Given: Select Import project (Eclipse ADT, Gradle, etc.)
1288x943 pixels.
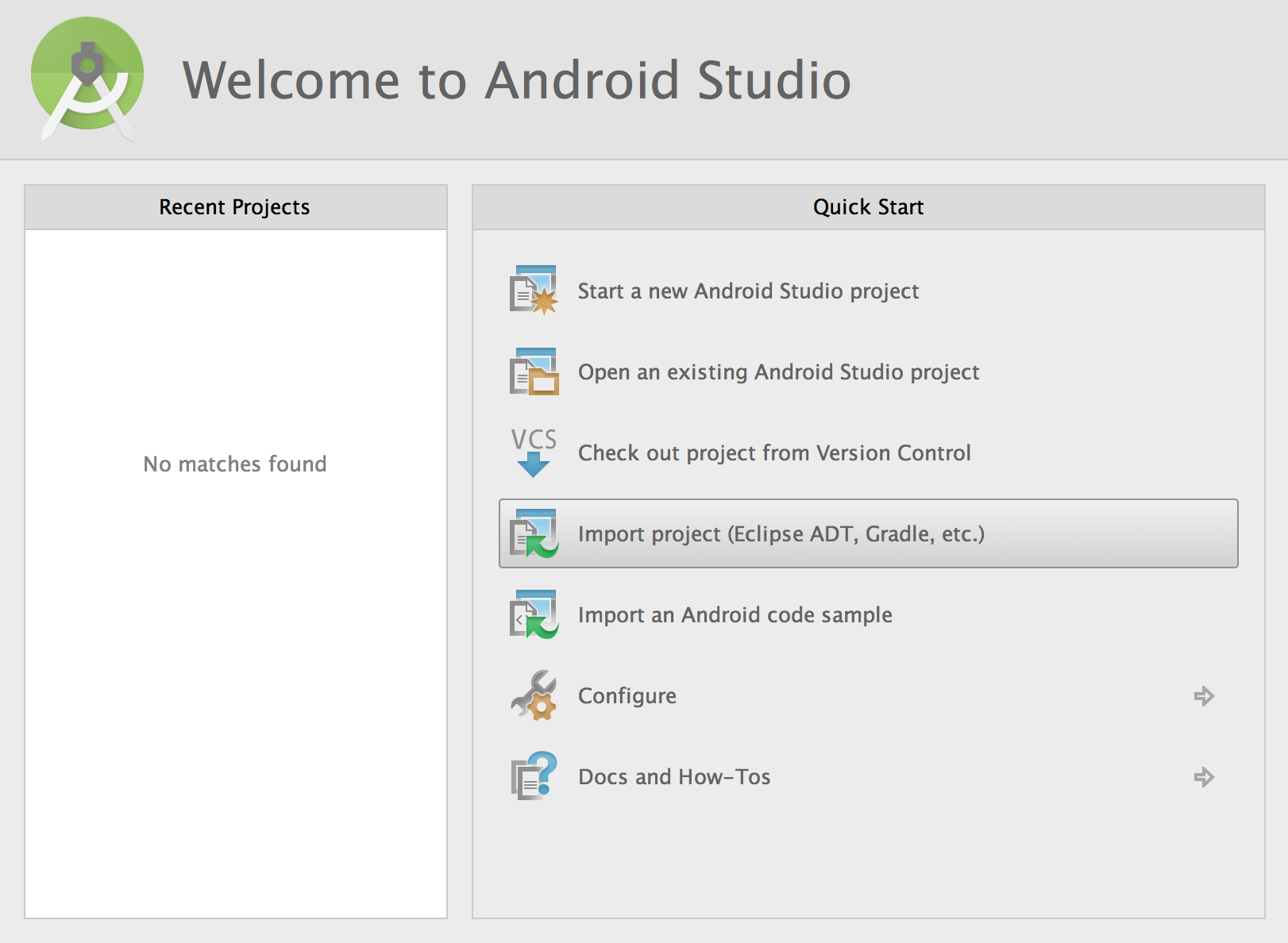Looking at the screenshot, I should point(869,533).
